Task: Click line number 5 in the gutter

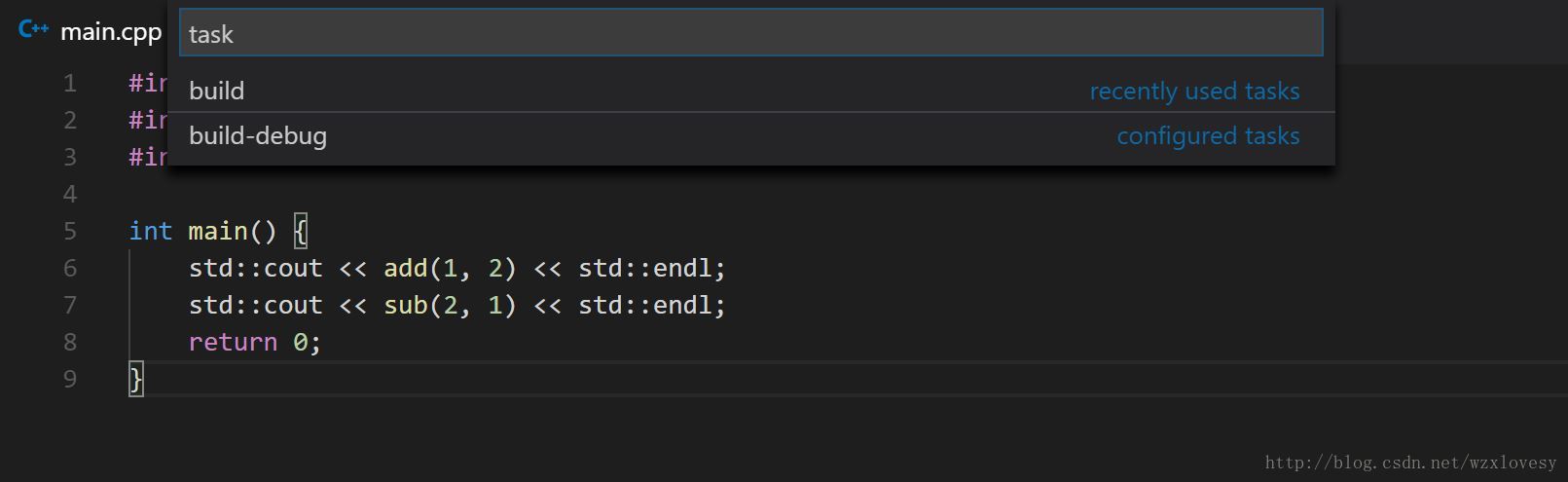Action: click(x=70, y=231)
